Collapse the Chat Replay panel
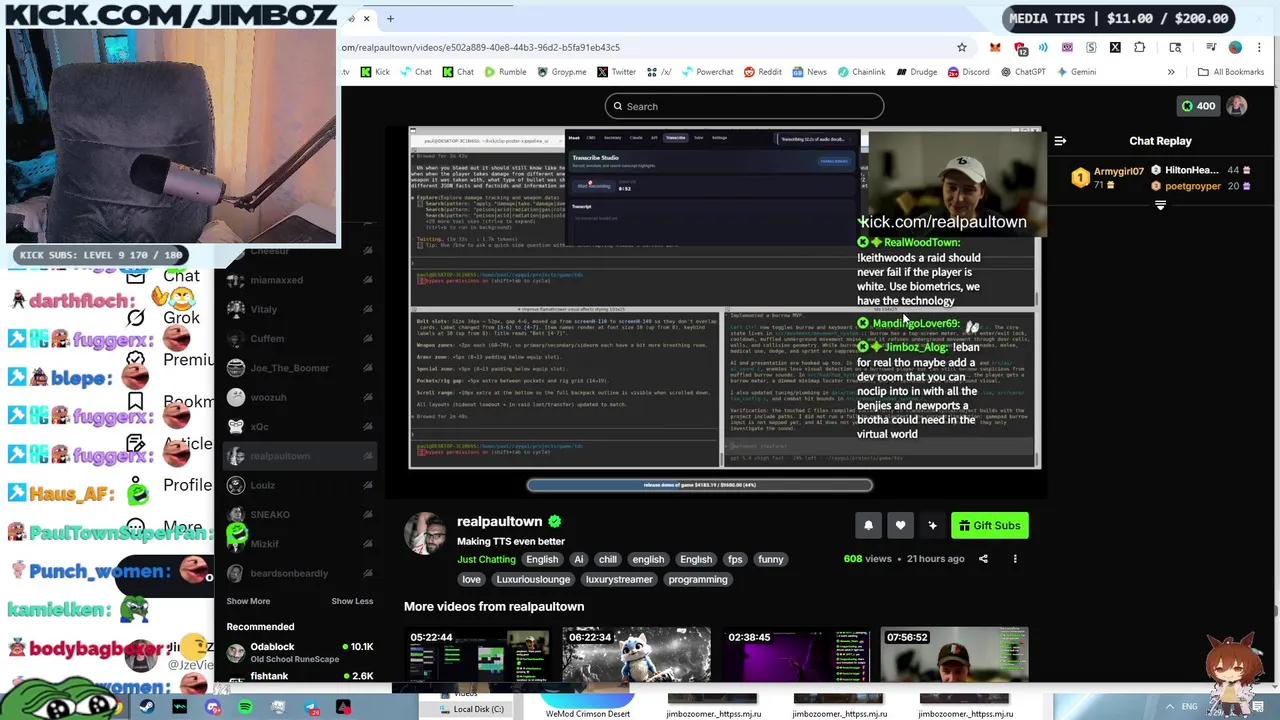1280x720 pixels. coord(1060,141)
